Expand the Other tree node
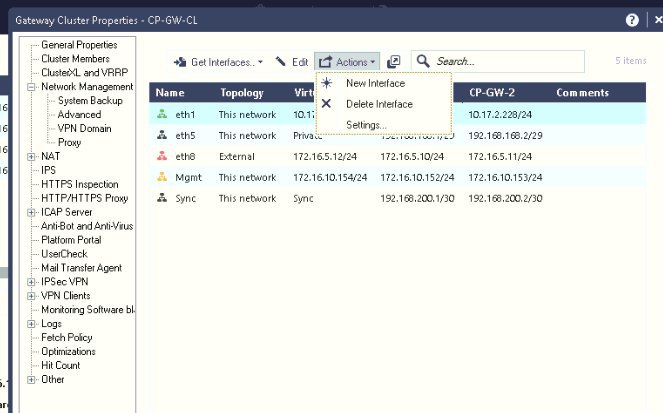The height and width of the screenshot is (413, 663). coord(31,380)
